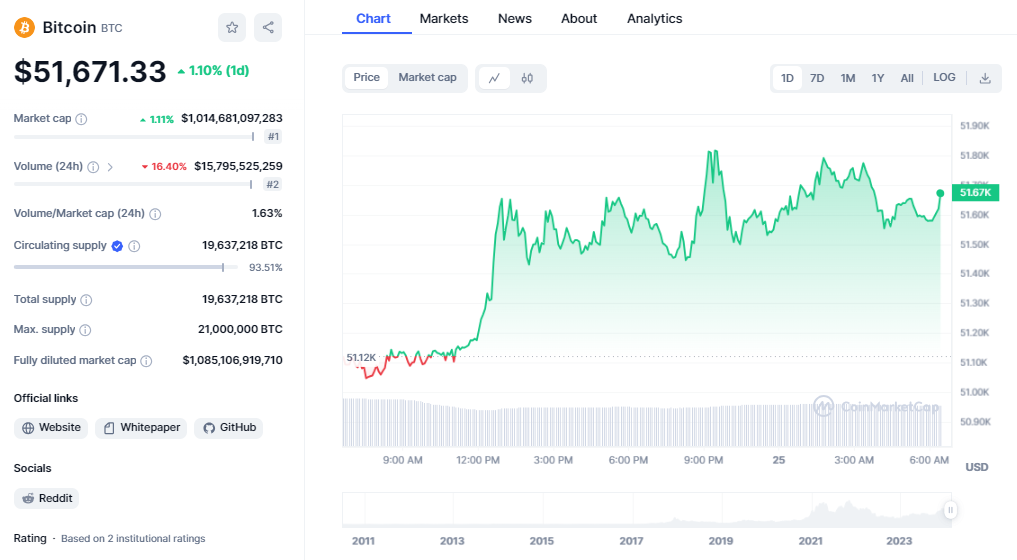Select the All time range
Screen dimensions: 1017x560
pyautogui.click(x=907, y=78)
